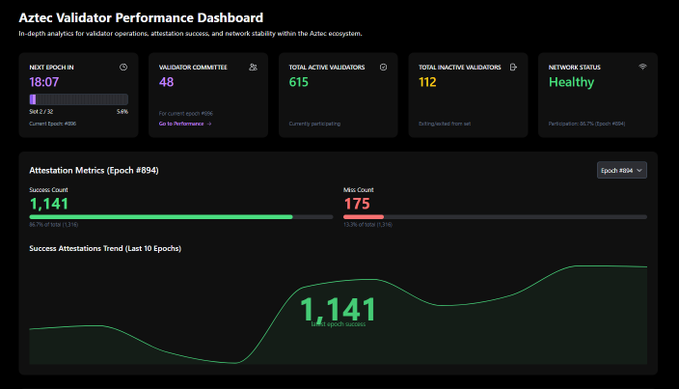Viewport: 679px width, 389px height.
Task: Click the Current Epoch label under slot progress
Action: tap(52, 124)
